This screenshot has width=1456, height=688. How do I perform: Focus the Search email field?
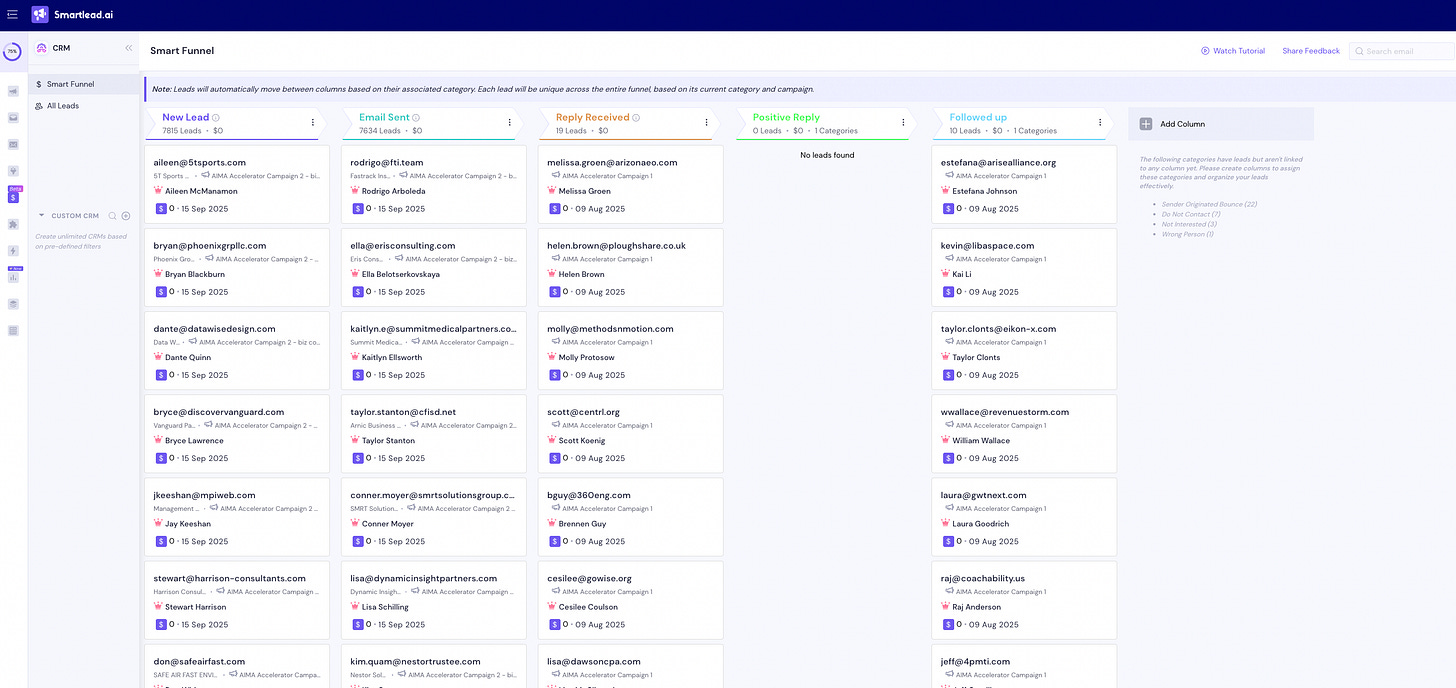(x=1401, y=51)
